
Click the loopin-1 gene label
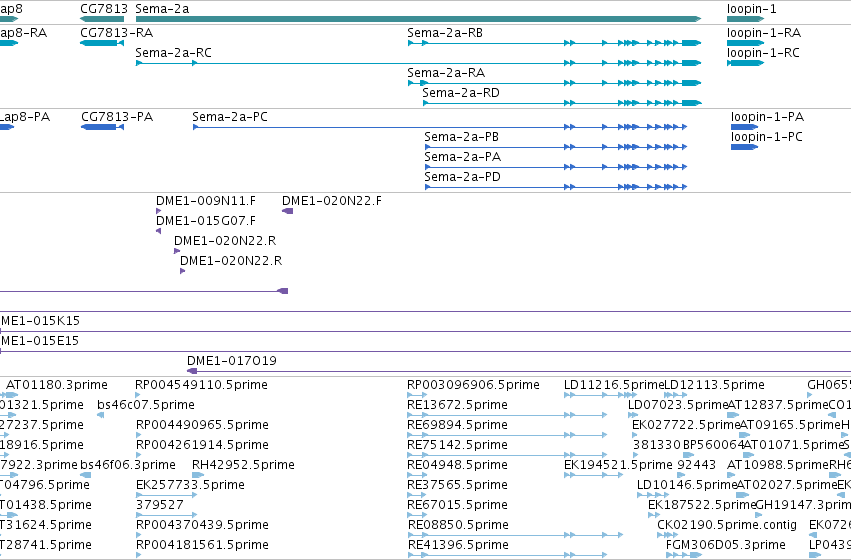click(752, 9)
